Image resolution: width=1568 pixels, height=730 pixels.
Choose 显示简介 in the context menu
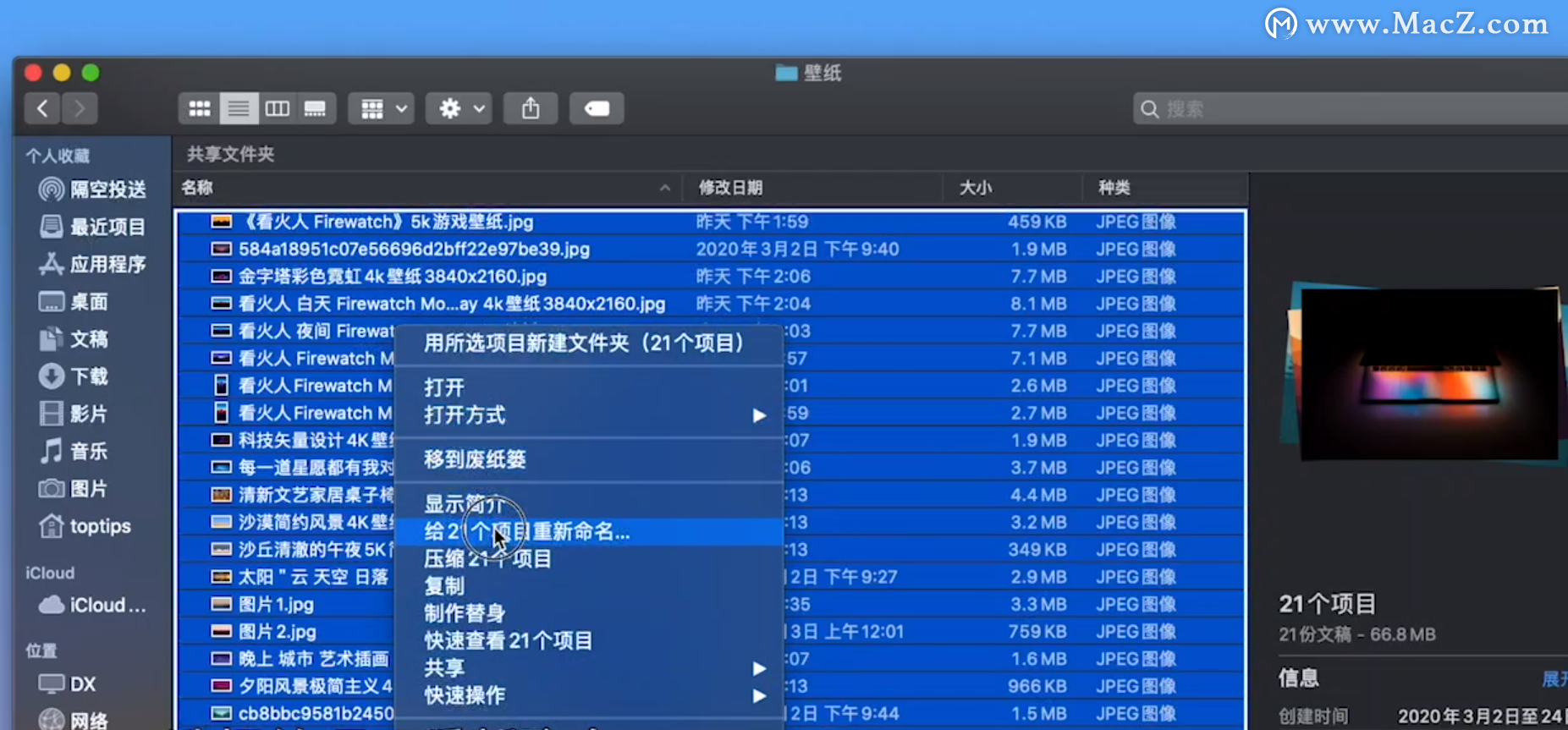(x=588, y=504)
